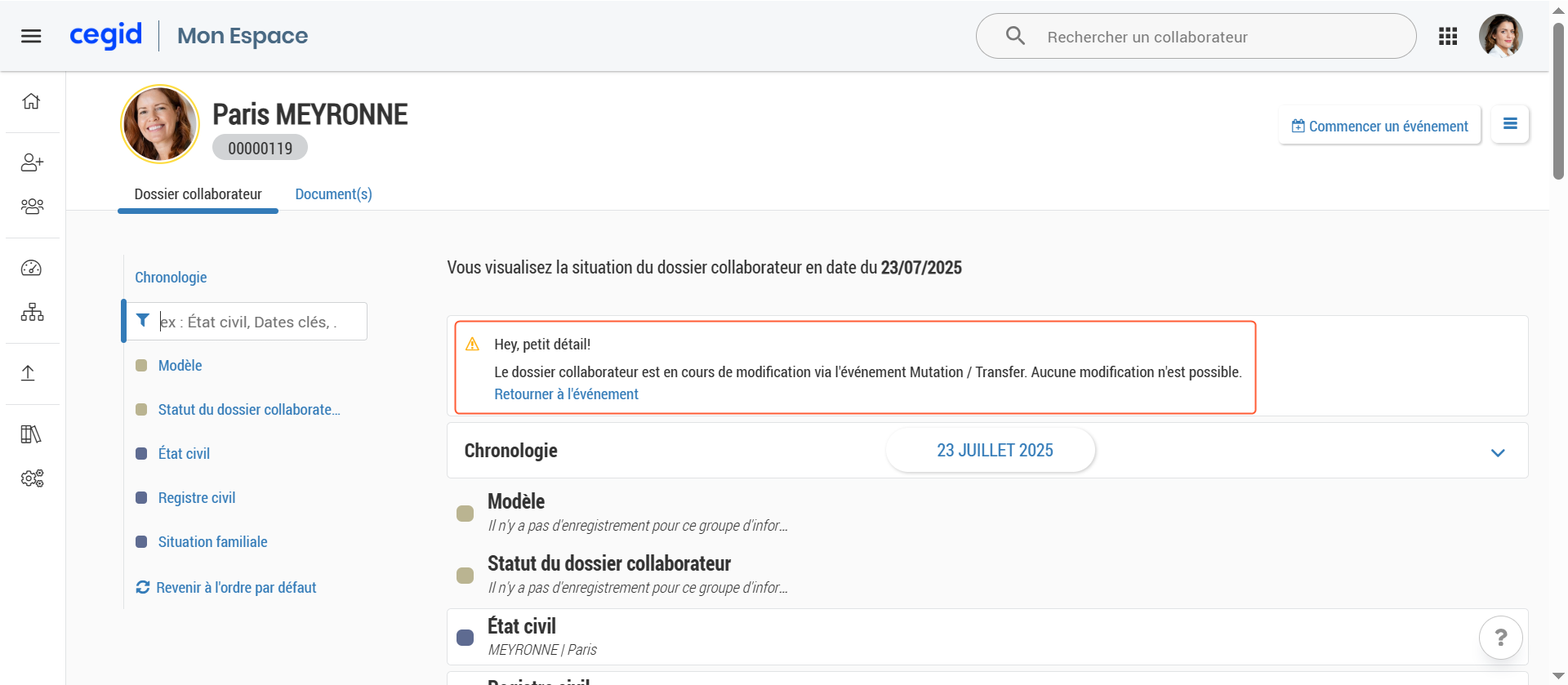Viewport: 1568px width, 685px height.
Task: Click Paris MEYRONNE's profile photo
Action: point(160,124)
